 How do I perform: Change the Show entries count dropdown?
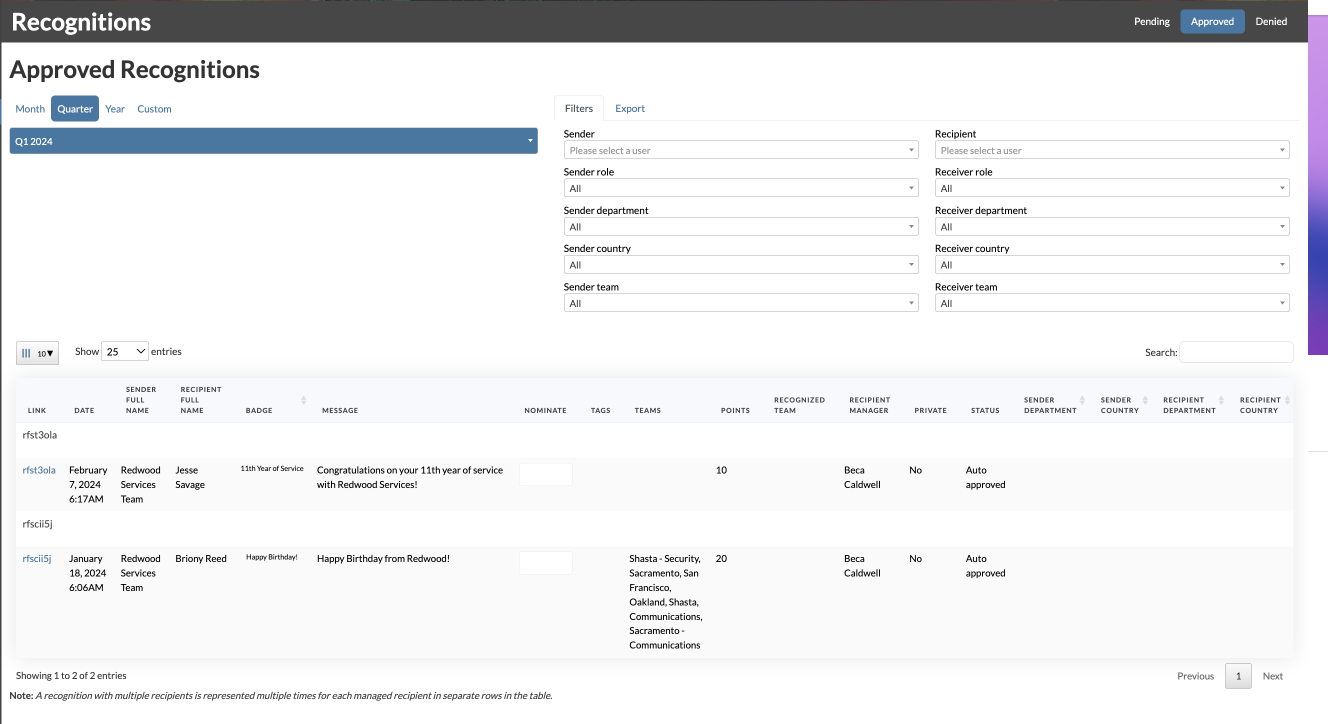click(x=125, y=351)
